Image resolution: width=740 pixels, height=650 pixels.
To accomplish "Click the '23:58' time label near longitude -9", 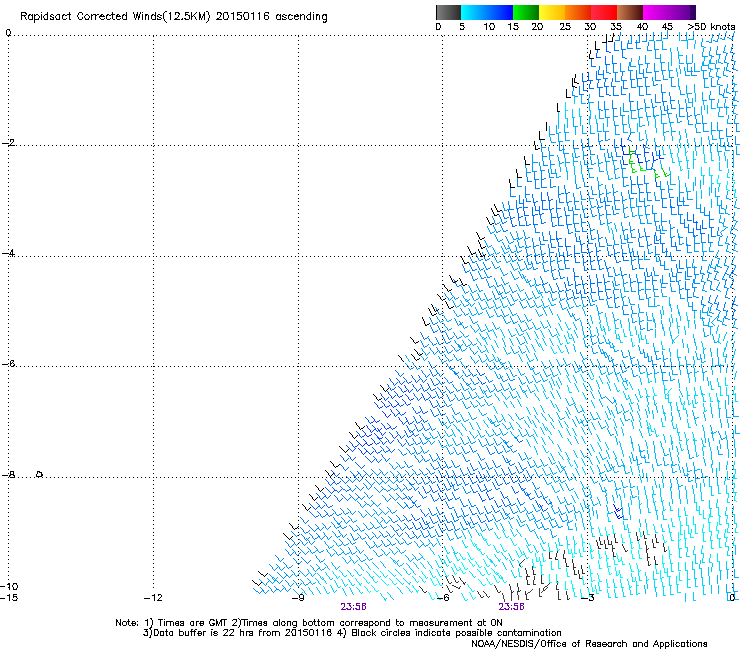I will click(x=353, y=607).
